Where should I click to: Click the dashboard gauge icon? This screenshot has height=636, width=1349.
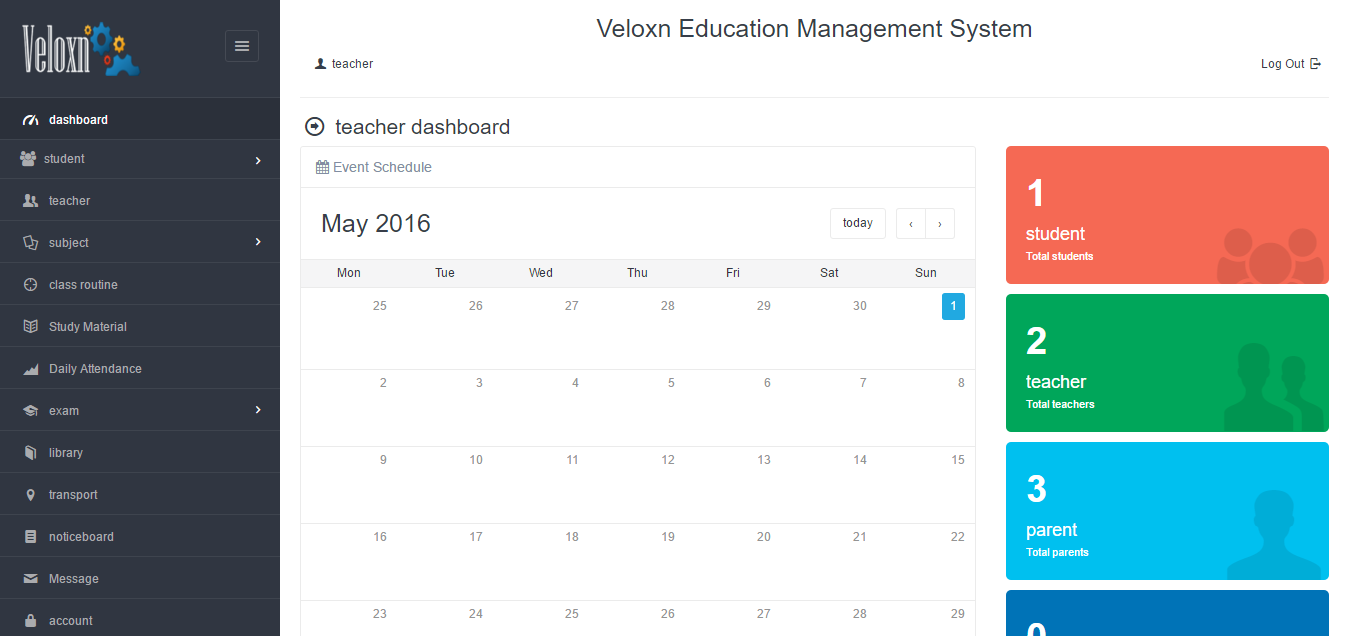tap(30, 120)
